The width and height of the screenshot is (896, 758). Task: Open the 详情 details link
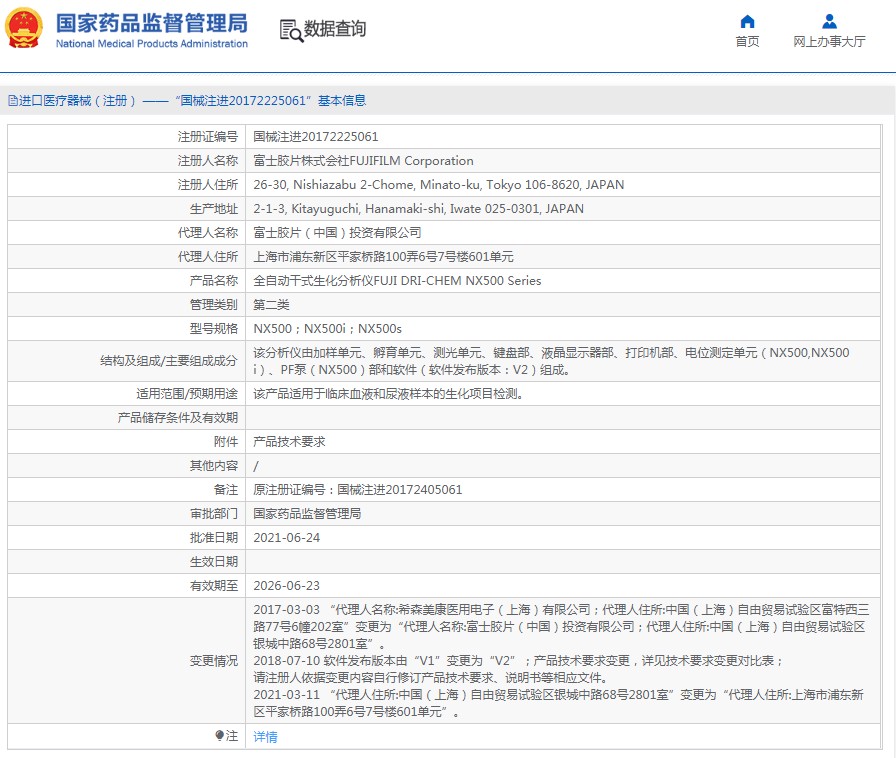pos(265,737)
